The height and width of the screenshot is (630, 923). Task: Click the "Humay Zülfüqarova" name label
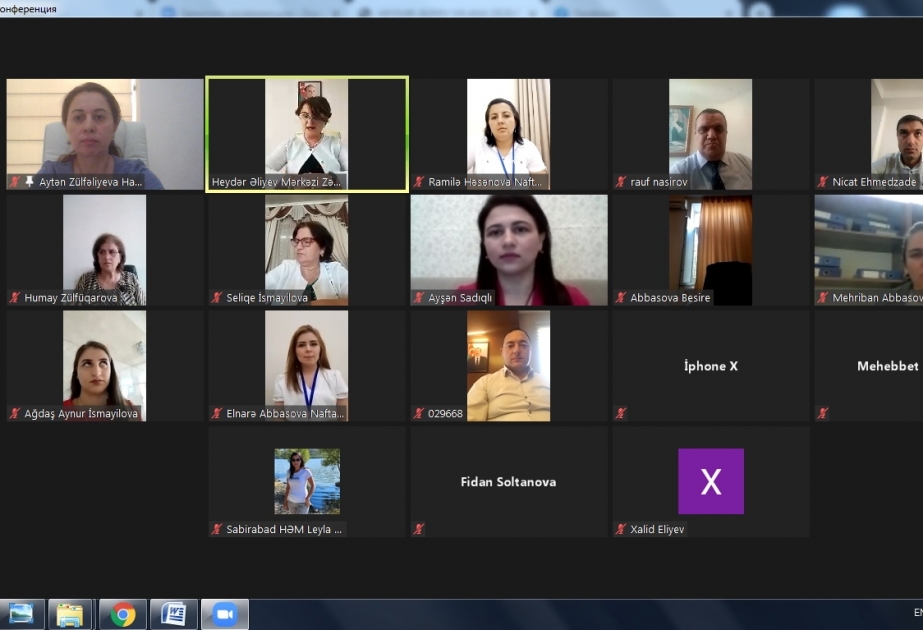pos(71,298)
